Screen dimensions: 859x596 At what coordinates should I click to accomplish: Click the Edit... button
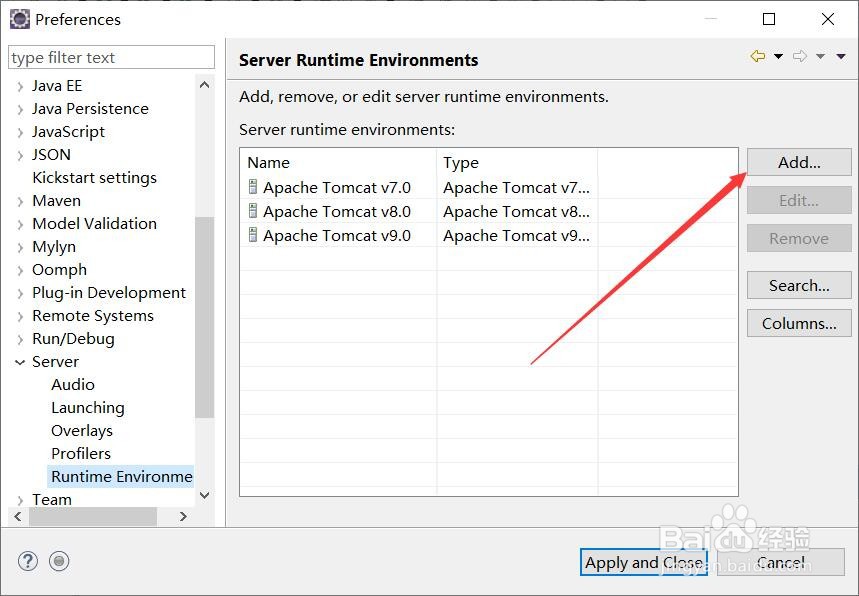click(x=799, y=200)
